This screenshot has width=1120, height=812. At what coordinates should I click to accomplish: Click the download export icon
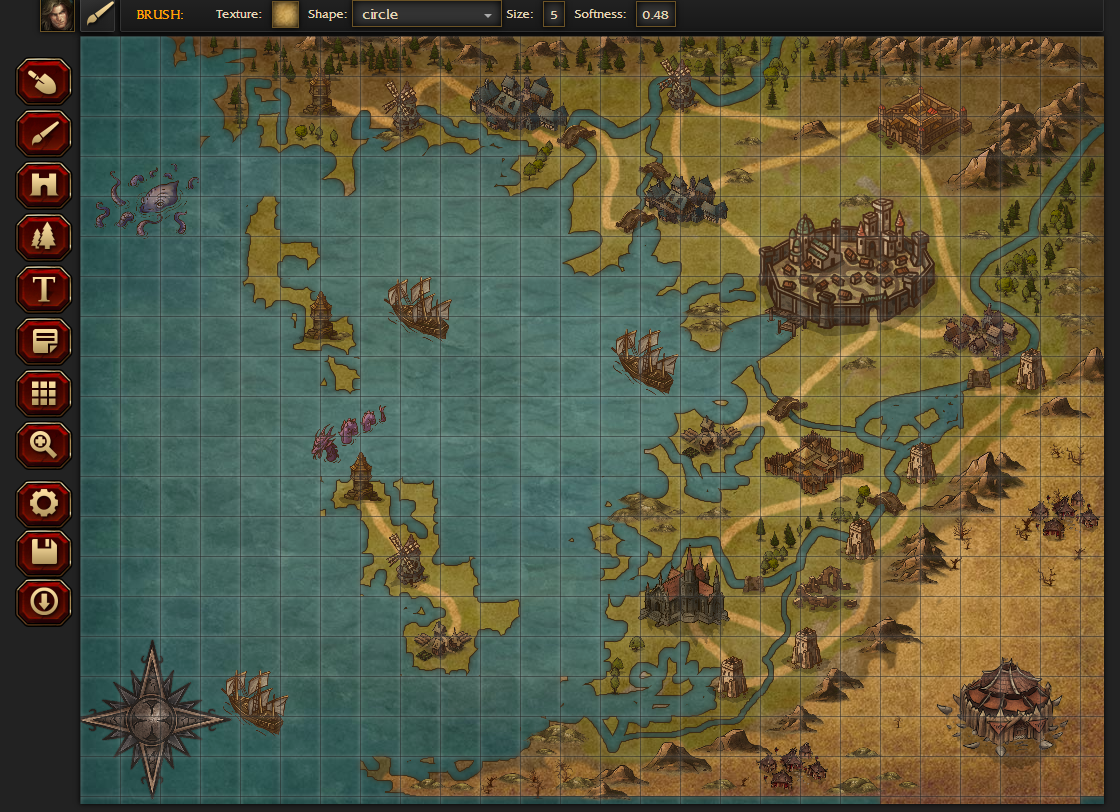[x=43, y=603]
